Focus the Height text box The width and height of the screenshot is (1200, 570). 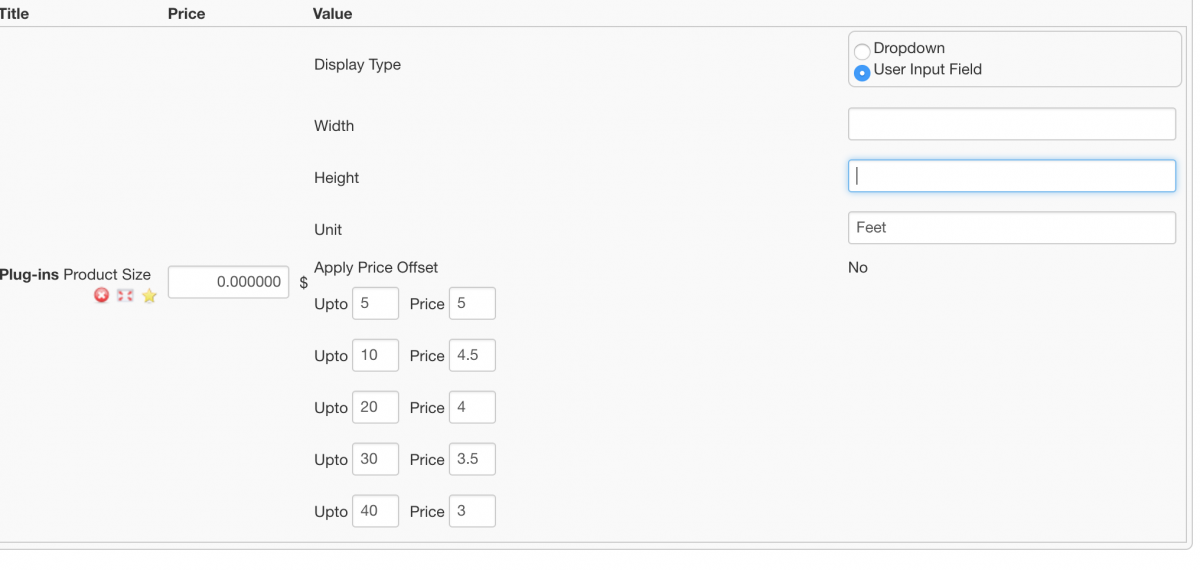(1011, 176)
